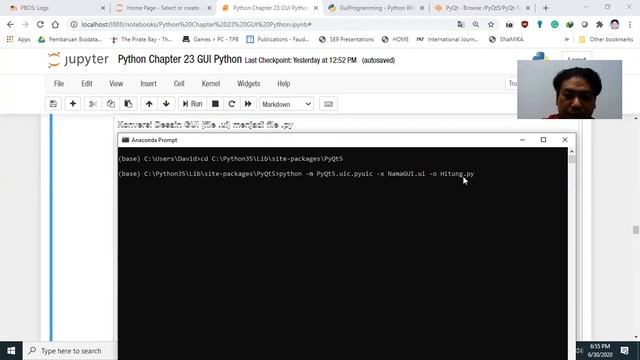Open the Insert menu in Jupyter

(148, 84)
